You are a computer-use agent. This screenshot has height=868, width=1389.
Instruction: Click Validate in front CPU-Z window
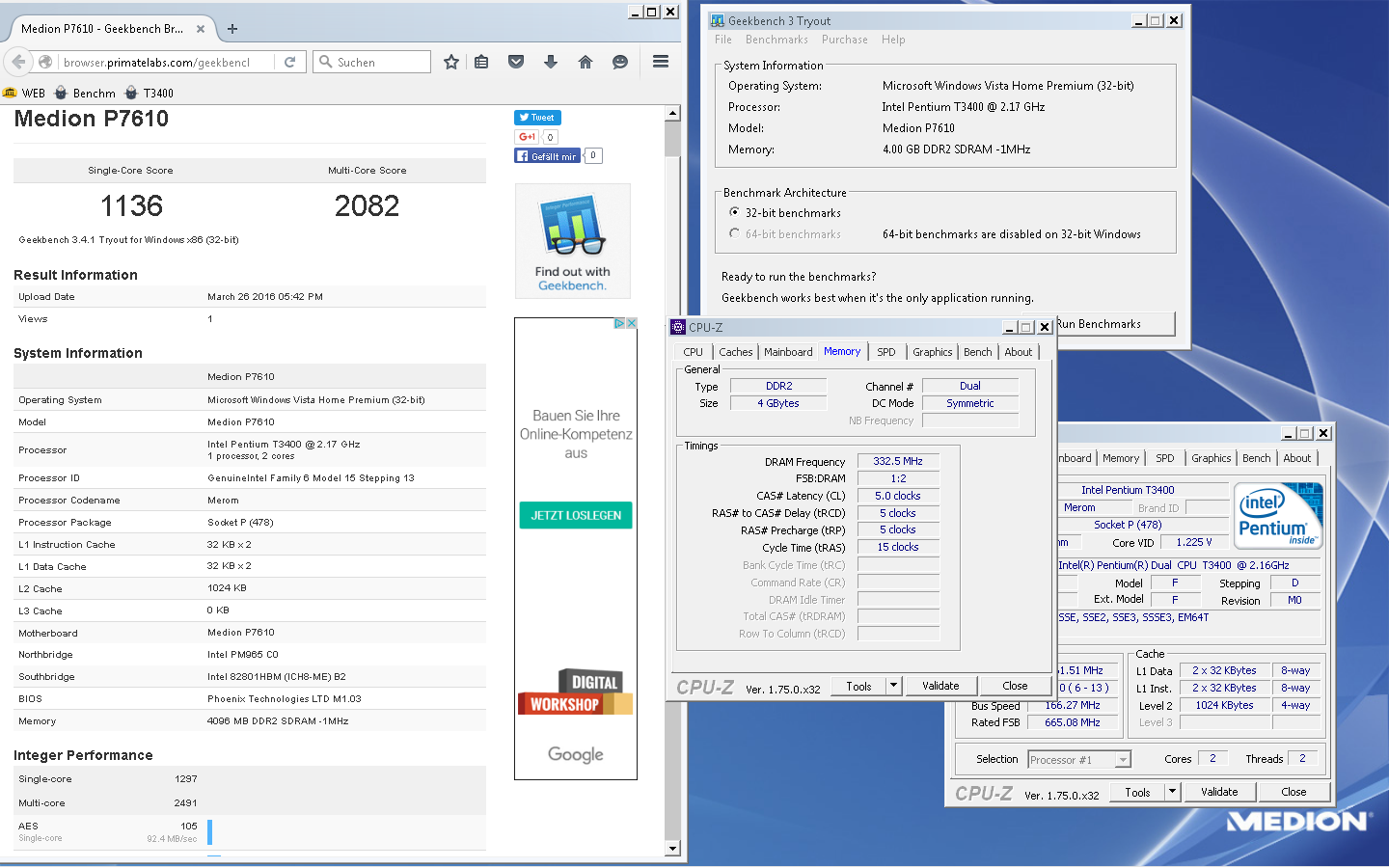(940, 686)
